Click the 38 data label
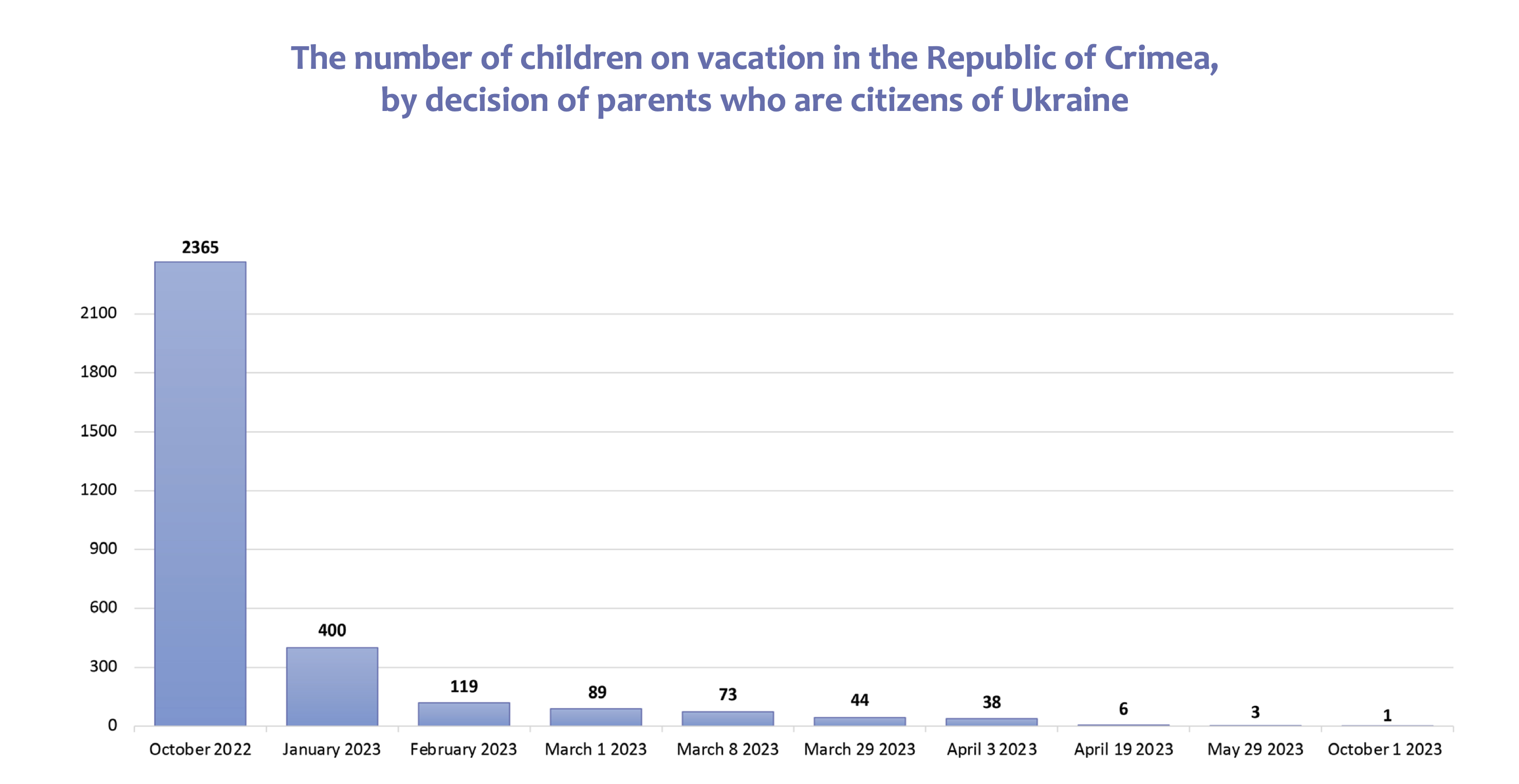The width and height of the screenshot is (1519, 784). (x=992, y=702)
